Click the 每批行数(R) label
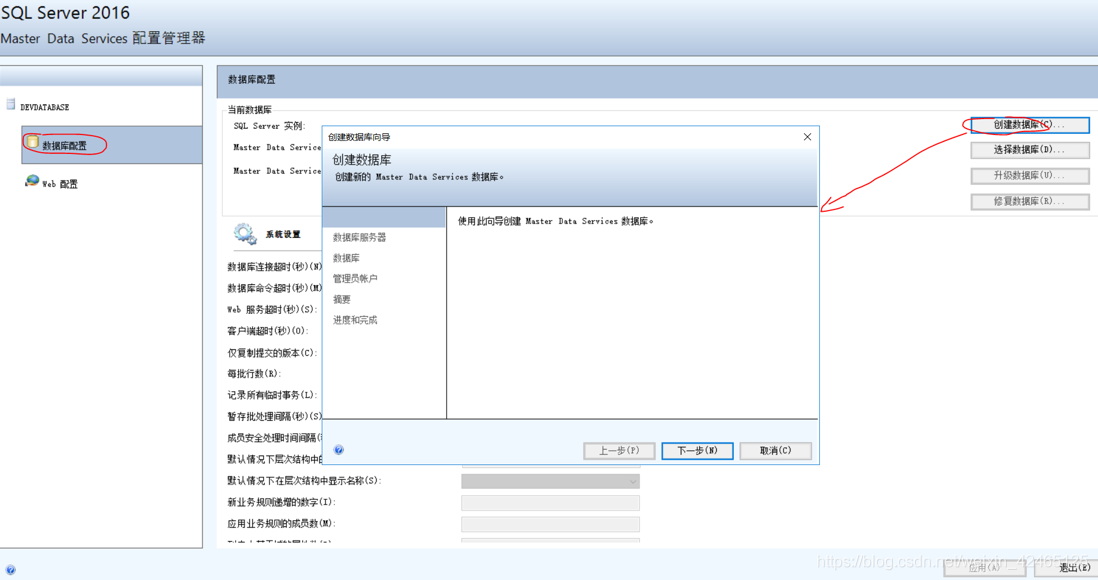The image size is (1098, 580). (x=254, y=373)
